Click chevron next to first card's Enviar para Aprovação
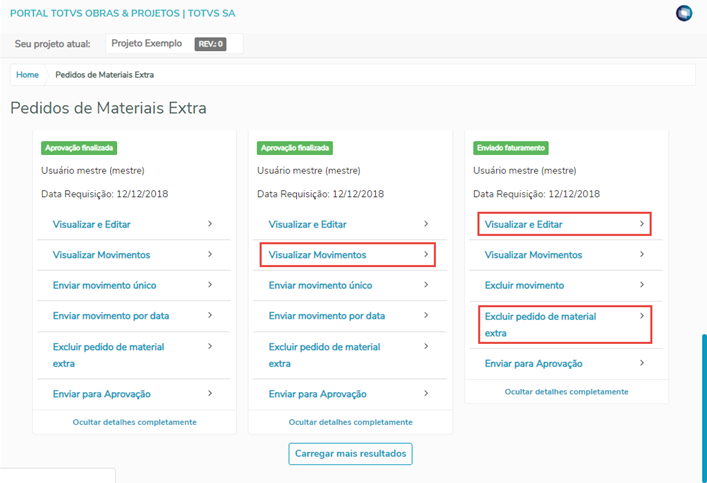This screenshot has width=707, height=483. tap(210, 393)
